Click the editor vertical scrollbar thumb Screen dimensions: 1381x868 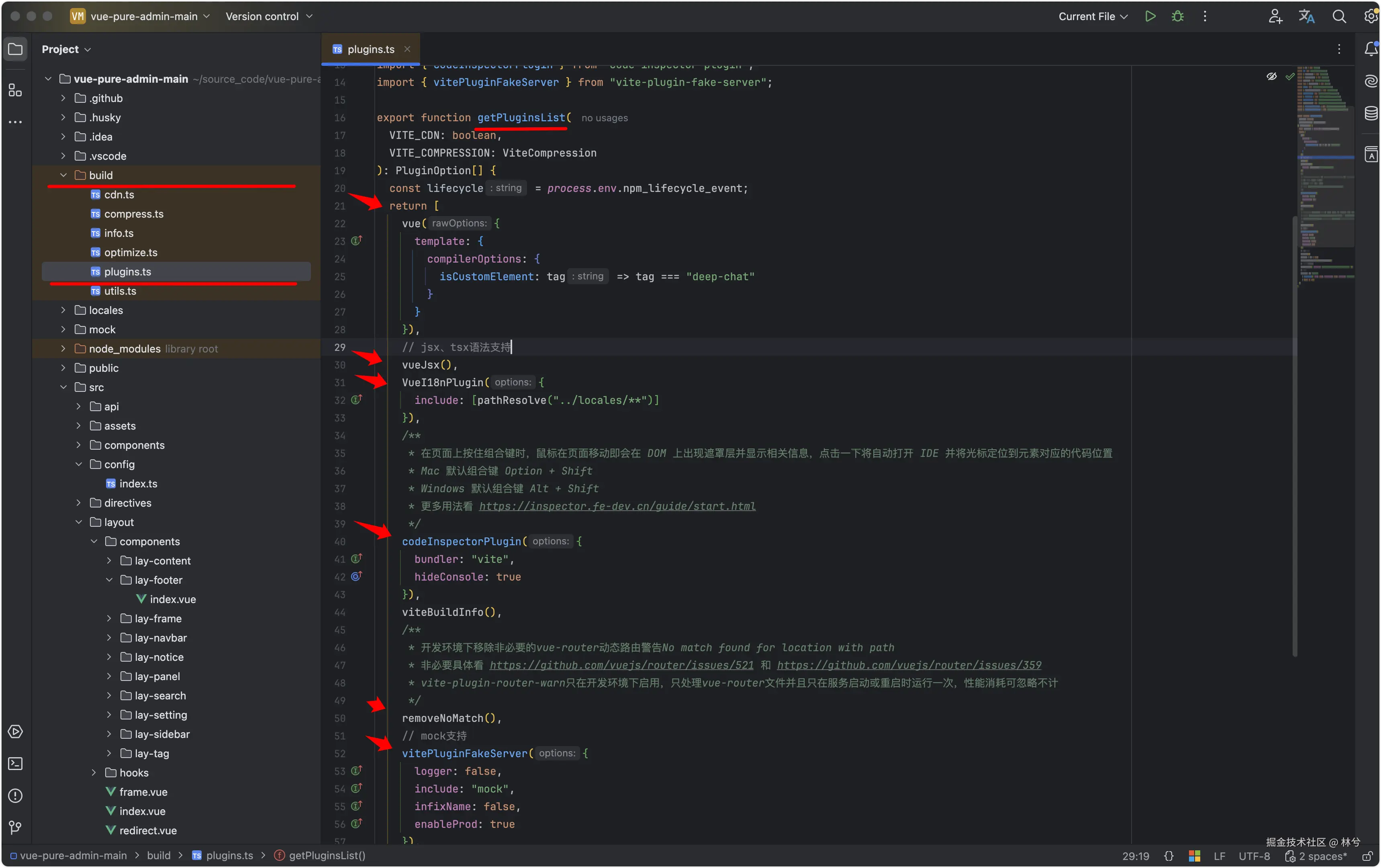tap(1294, 436)
